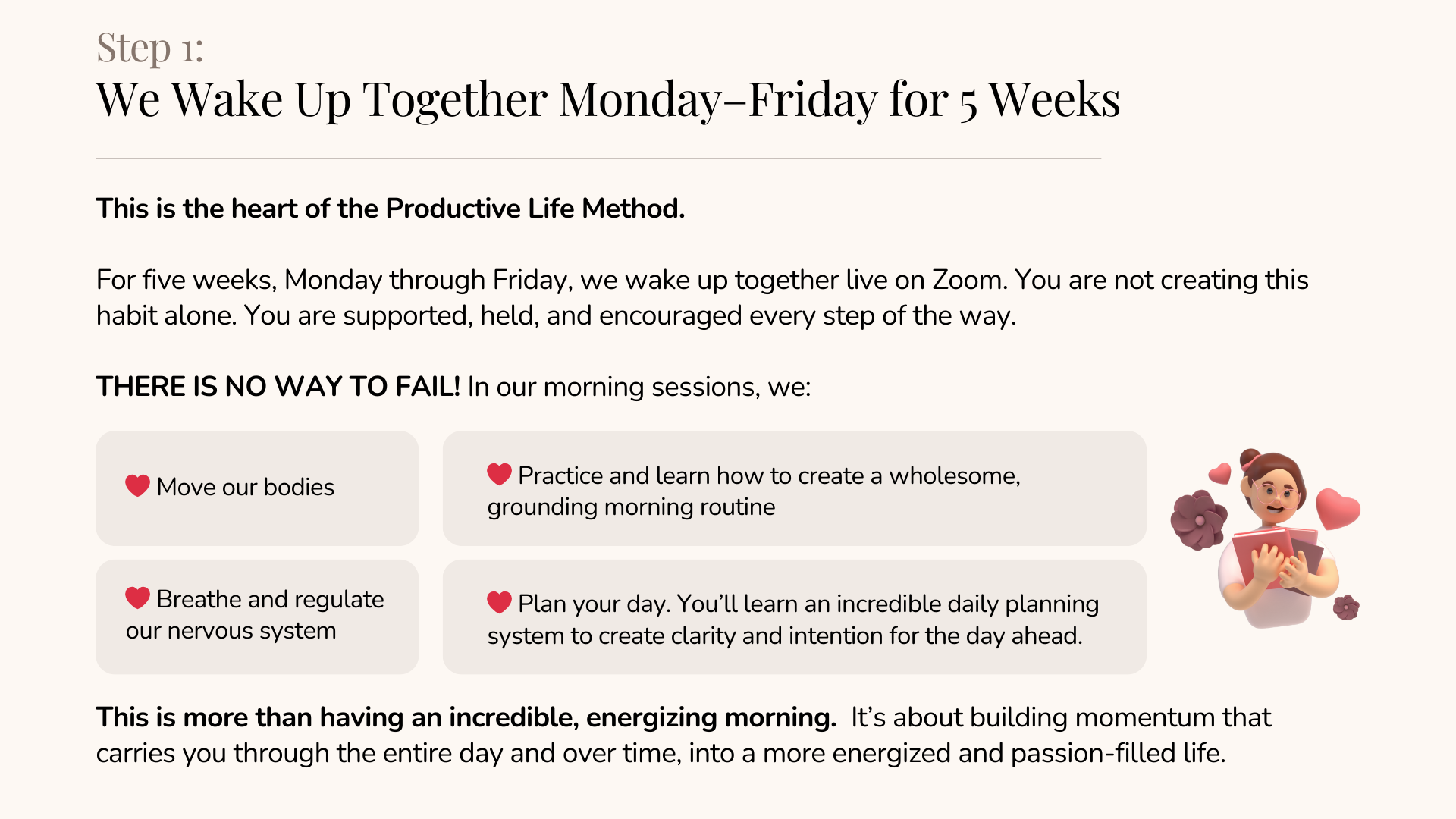Select the large maroon flower left of character
This screenshot has height=819, width=1456.
(1198, 519)
